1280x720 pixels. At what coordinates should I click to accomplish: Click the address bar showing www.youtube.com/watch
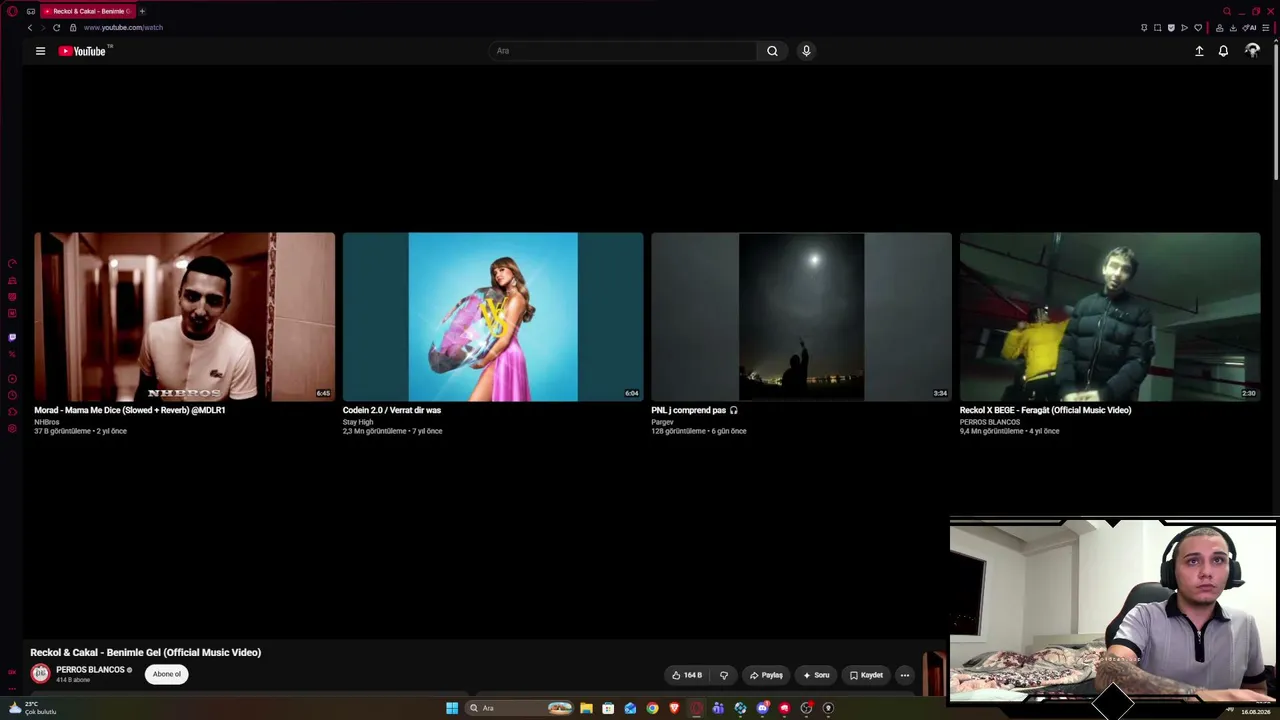[123, 28]
